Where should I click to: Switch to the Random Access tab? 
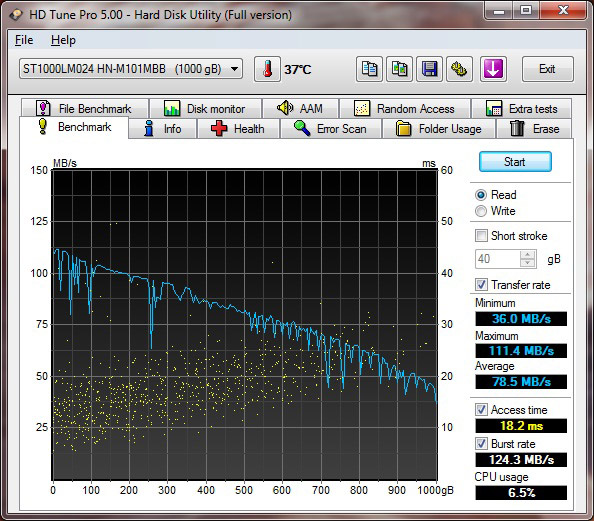click(x=405, y=109)
